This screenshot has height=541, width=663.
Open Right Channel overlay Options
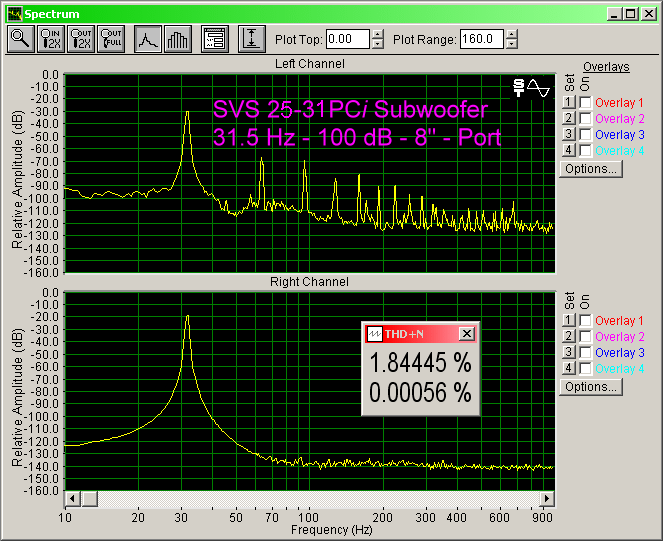(x=591, y=387)
